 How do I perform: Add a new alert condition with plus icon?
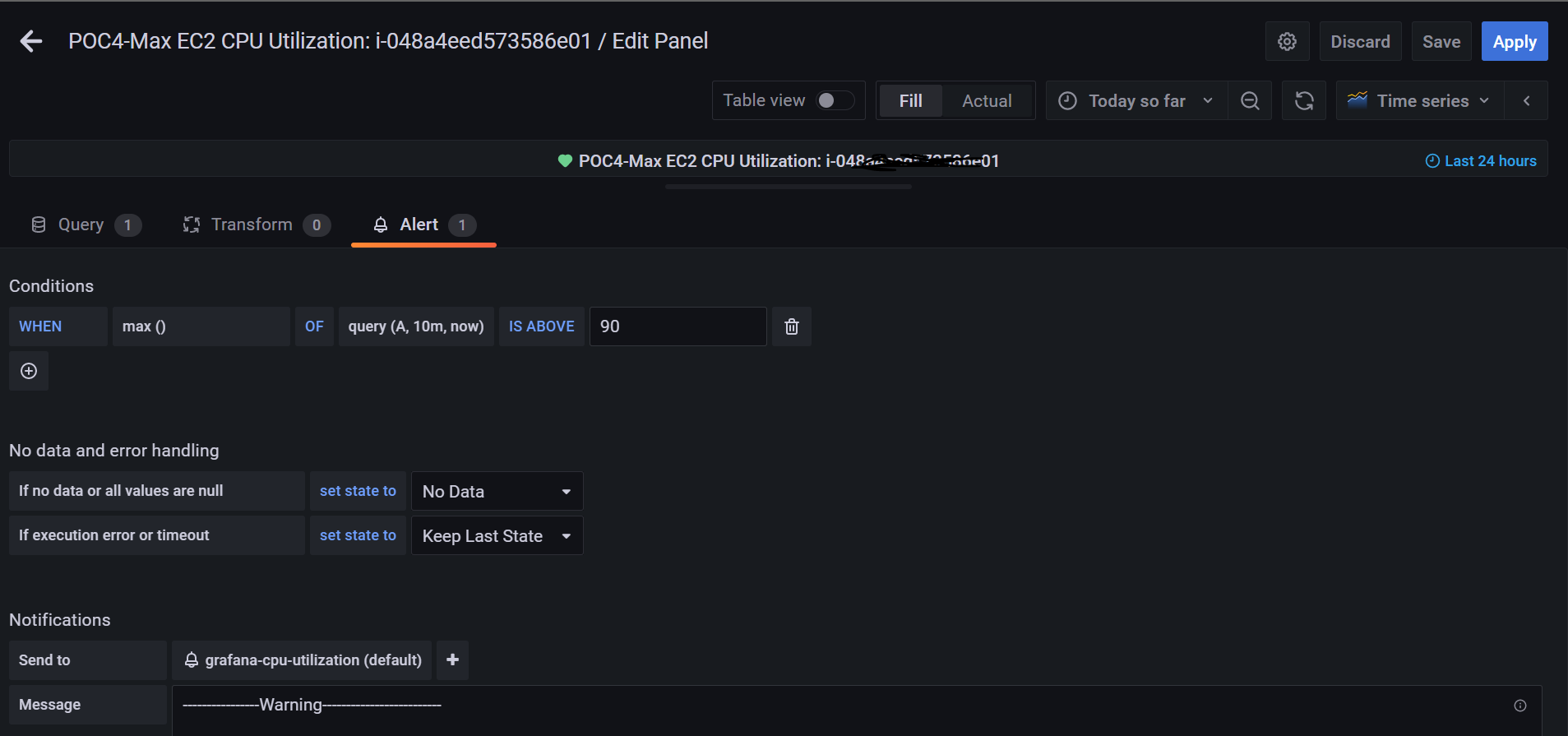[x=29, y=371]
